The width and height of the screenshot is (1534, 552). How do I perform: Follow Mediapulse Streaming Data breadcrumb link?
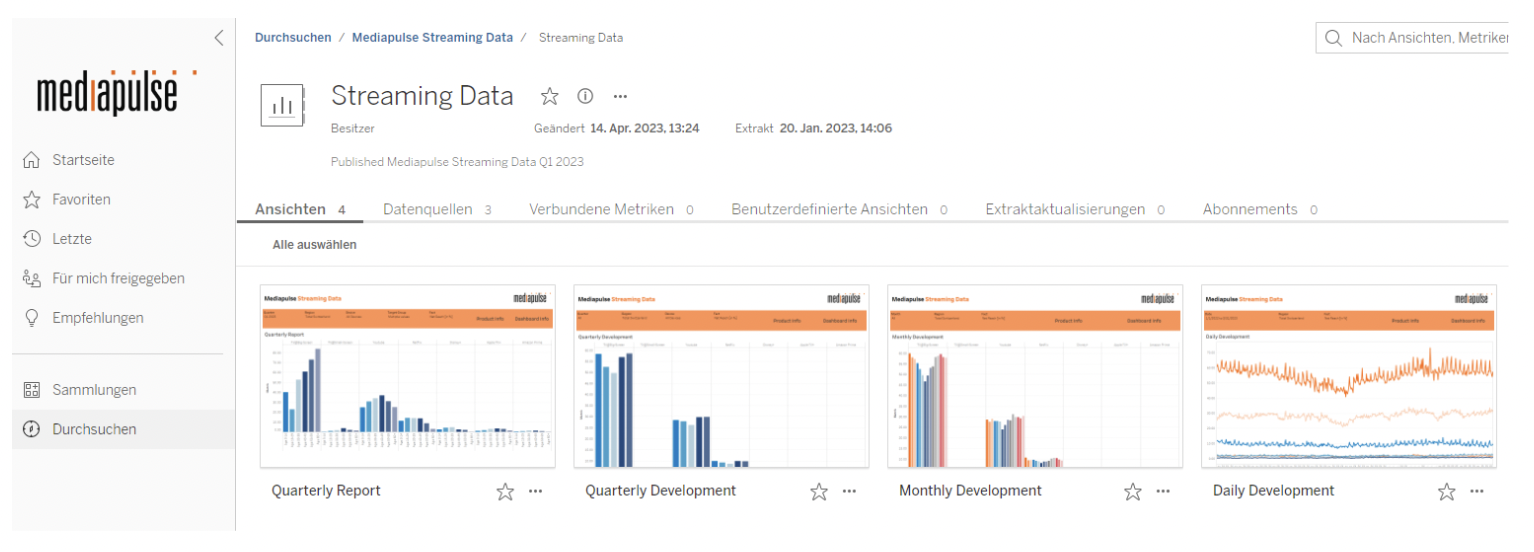pos(432,38)
